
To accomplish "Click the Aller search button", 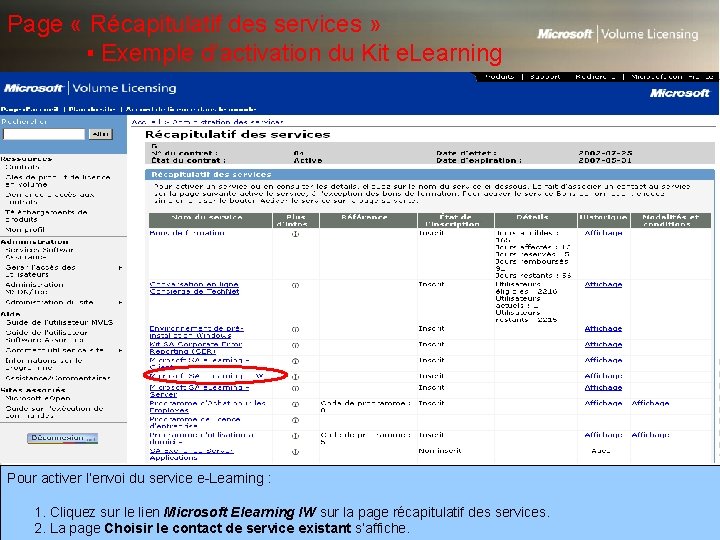I will (101, 134).
